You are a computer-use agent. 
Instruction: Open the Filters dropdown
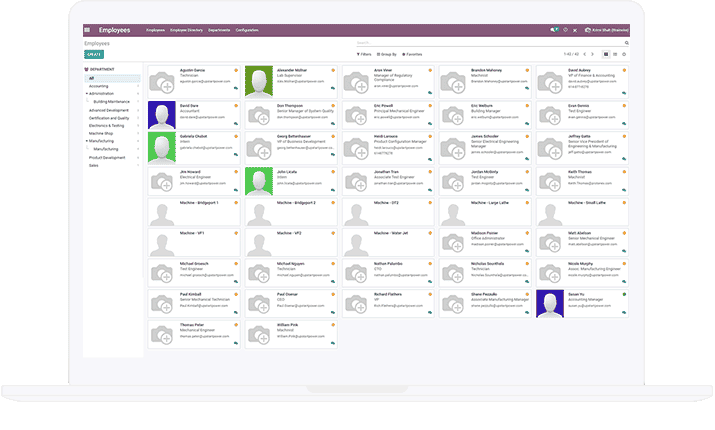[x=364, y=54]
